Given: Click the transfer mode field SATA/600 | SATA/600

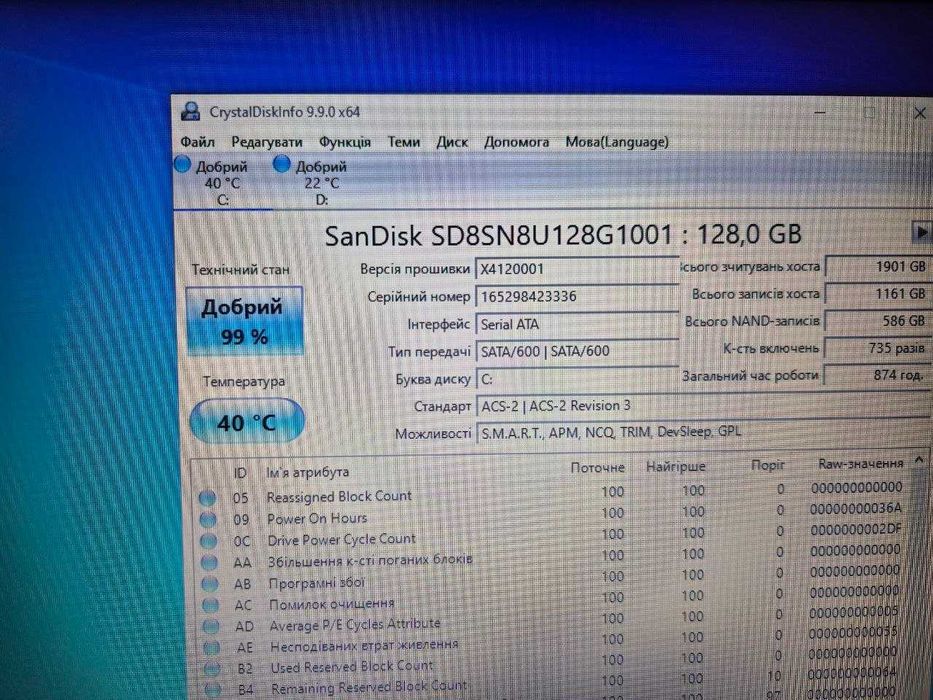Looking at the screenshot, I should (x=577, y=351).
